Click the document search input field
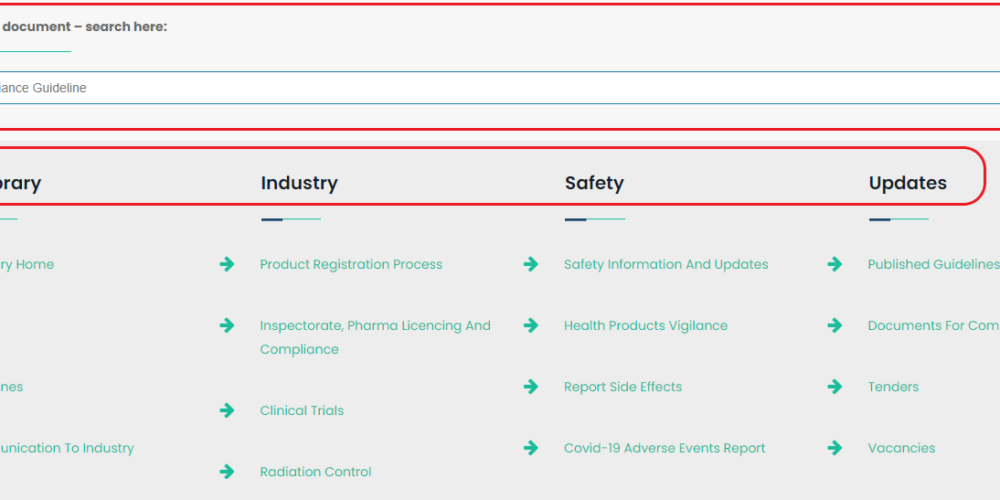 point(500,88)
